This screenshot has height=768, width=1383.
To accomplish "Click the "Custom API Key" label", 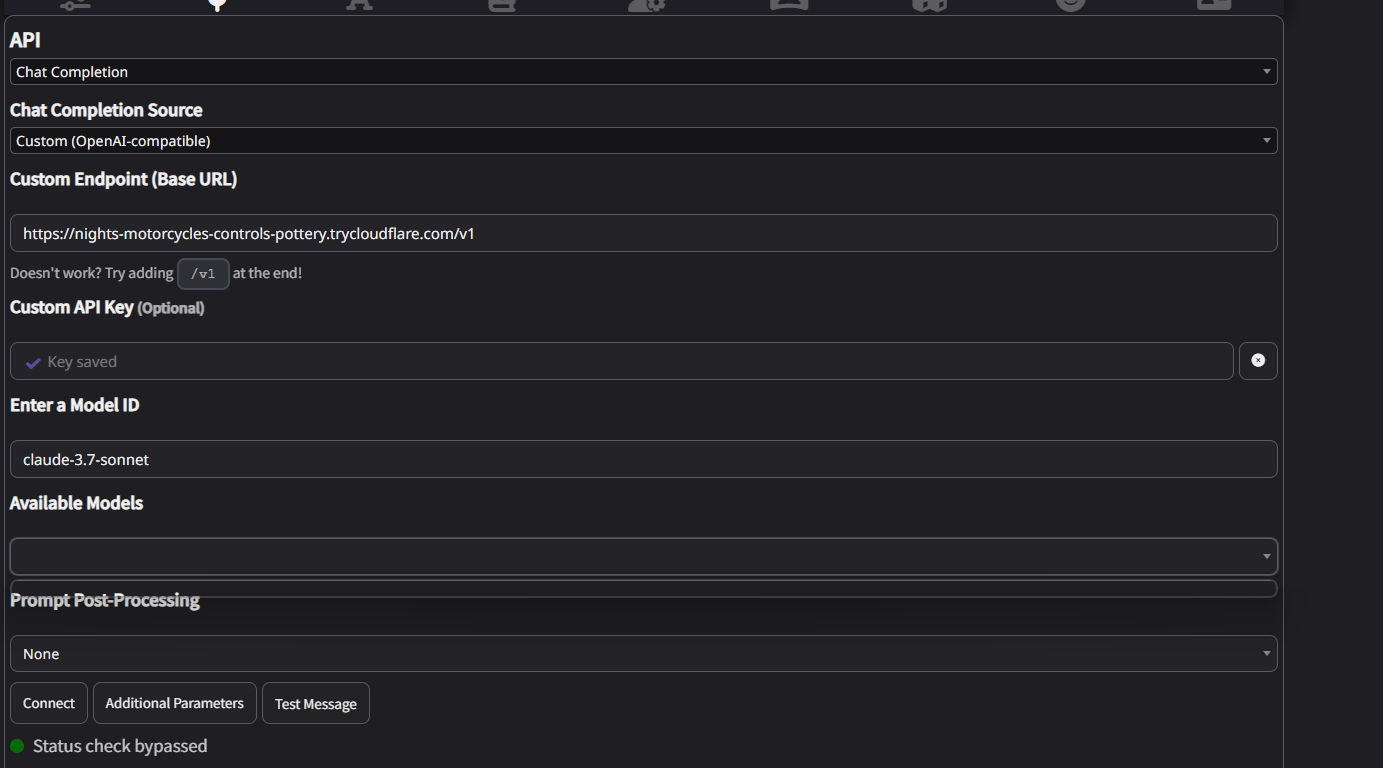I will coord(72,307).
